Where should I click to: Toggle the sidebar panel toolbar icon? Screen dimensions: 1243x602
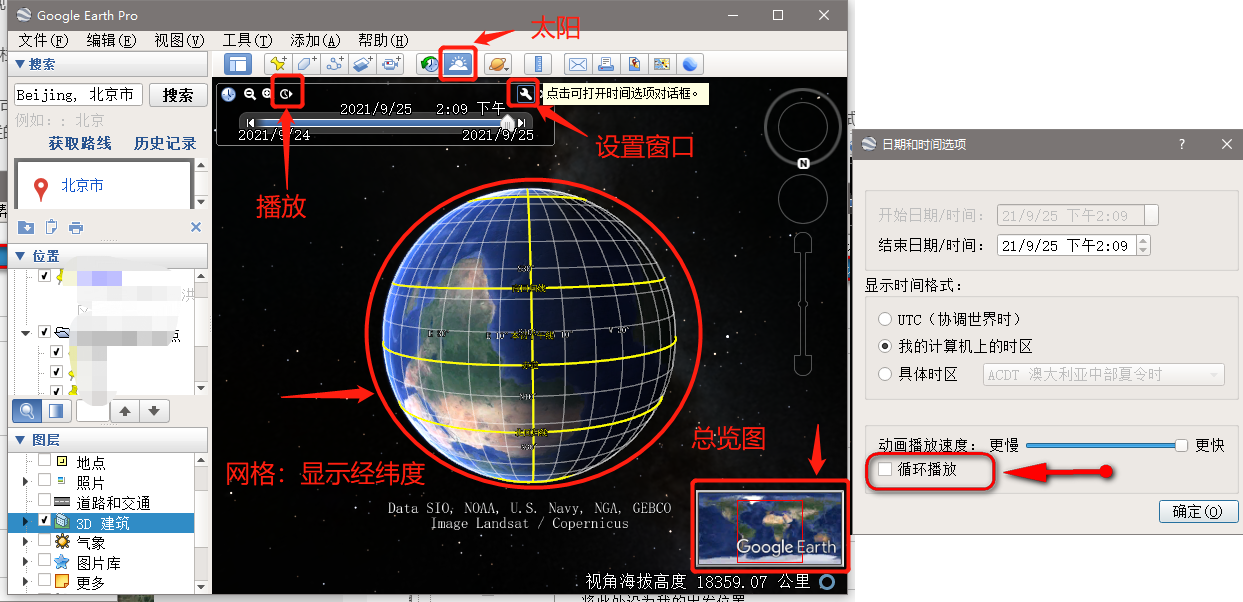pyautogui.click(x=237, y=64)
